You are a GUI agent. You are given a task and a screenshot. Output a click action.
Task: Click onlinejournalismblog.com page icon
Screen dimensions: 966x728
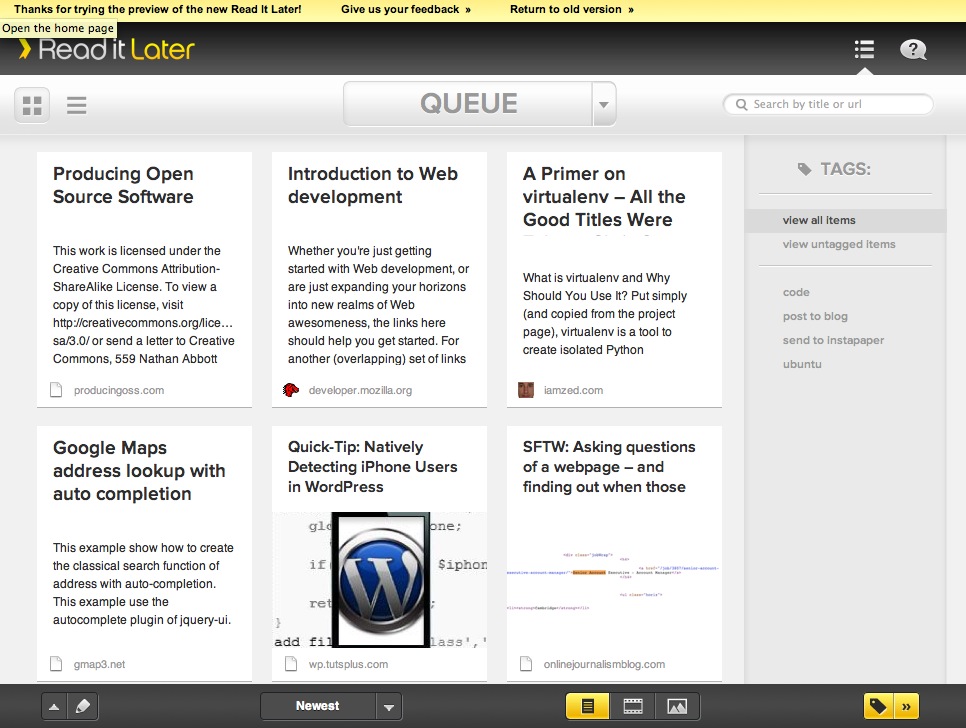(x=526, y=664)
